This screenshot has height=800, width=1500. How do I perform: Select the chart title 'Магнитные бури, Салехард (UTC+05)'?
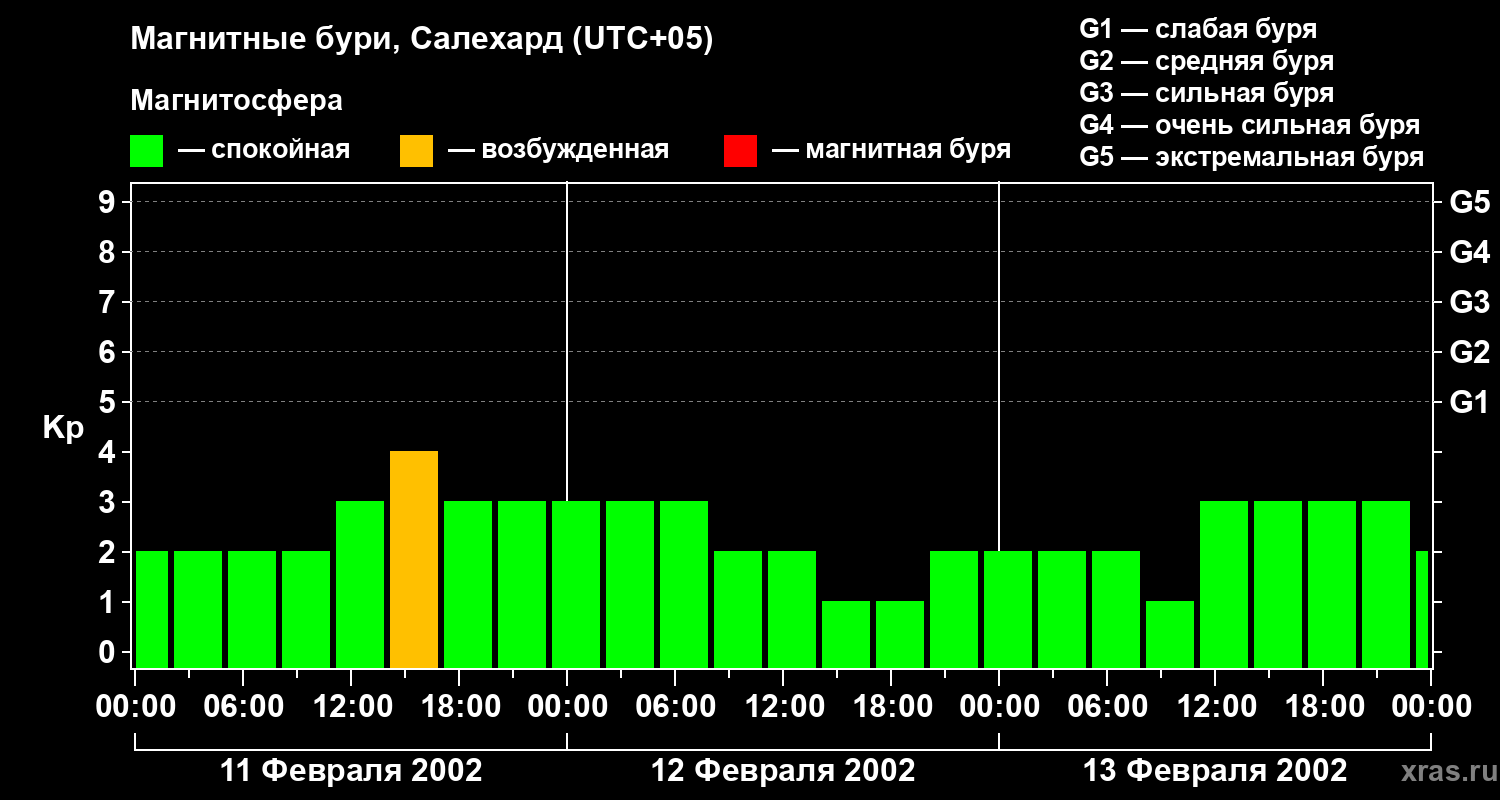point(422,40)
